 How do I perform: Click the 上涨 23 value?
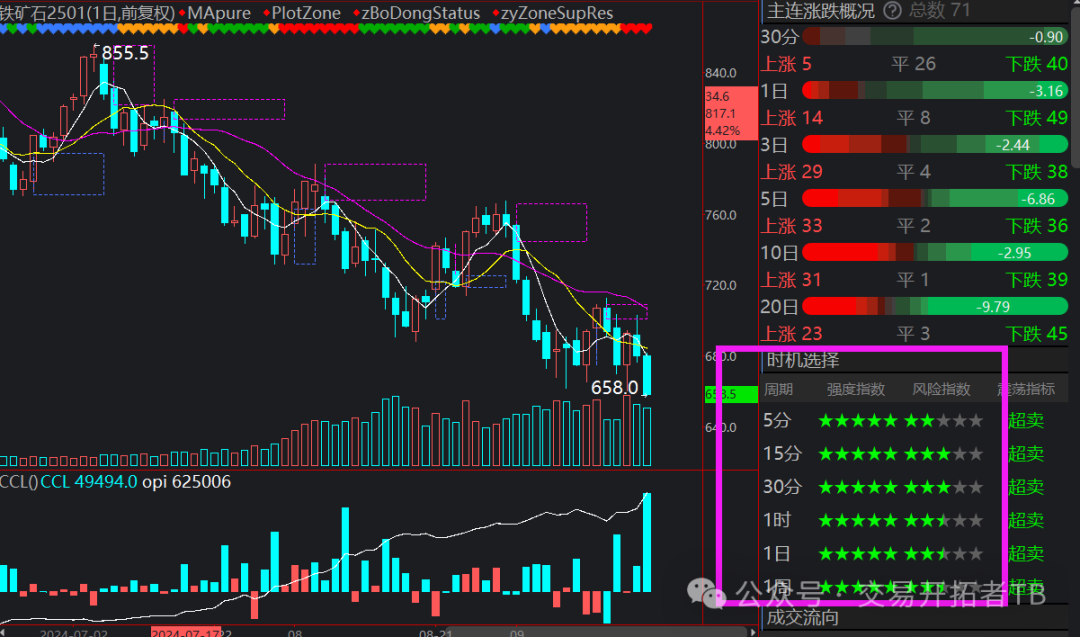pos(792,334)
